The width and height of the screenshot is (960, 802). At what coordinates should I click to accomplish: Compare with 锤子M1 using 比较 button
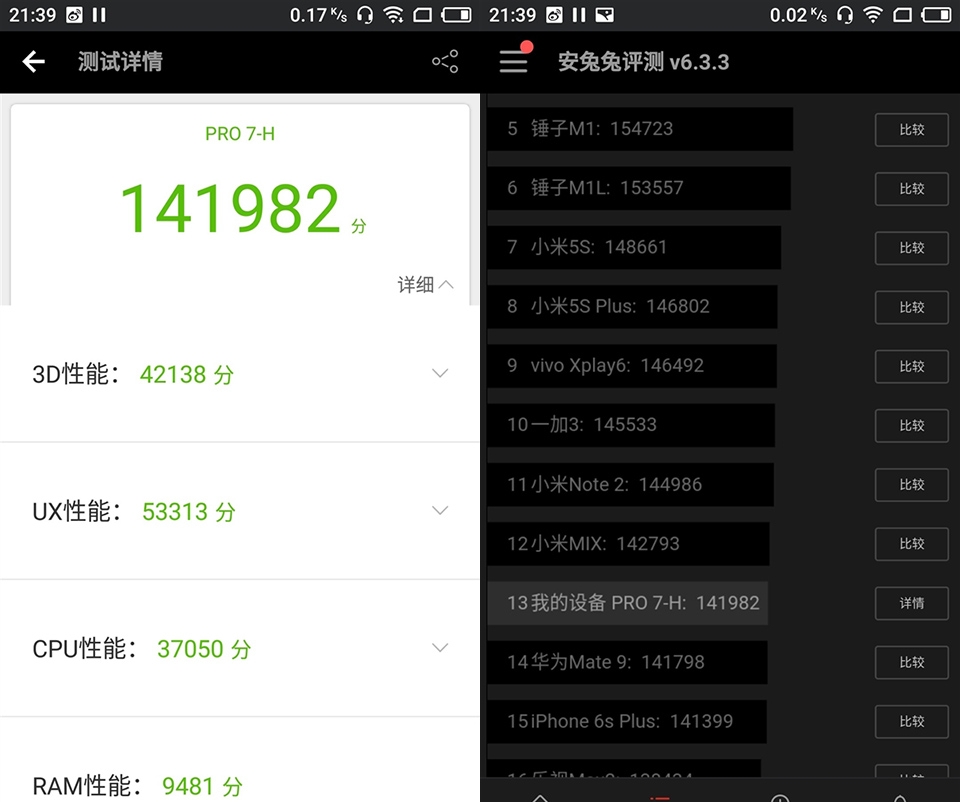click(912, 130)
